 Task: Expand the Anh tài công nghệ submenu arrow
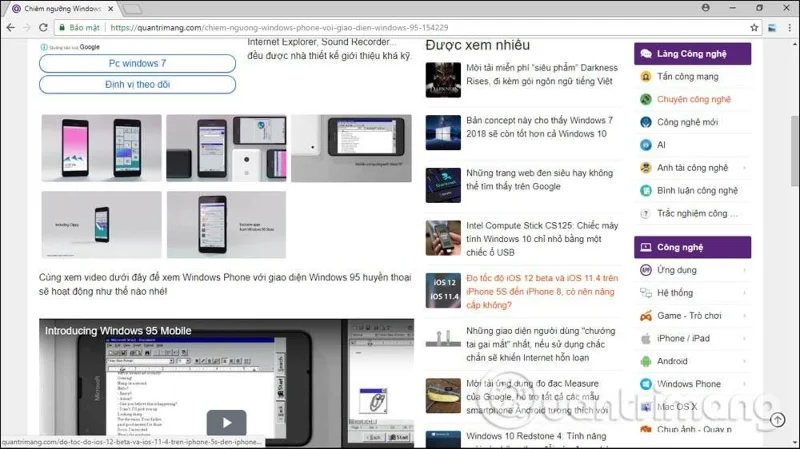point(744,168)
